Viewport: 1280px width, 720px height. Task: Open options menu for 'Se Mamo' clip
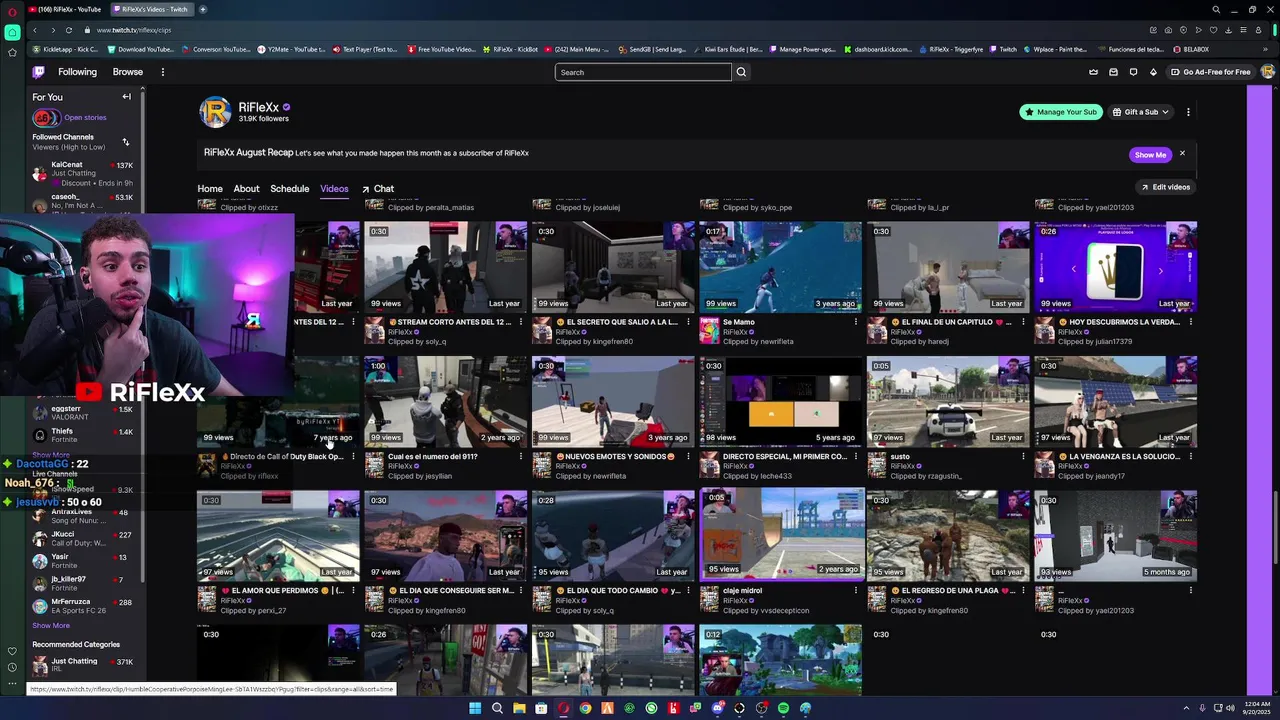[x=855, y=322]
